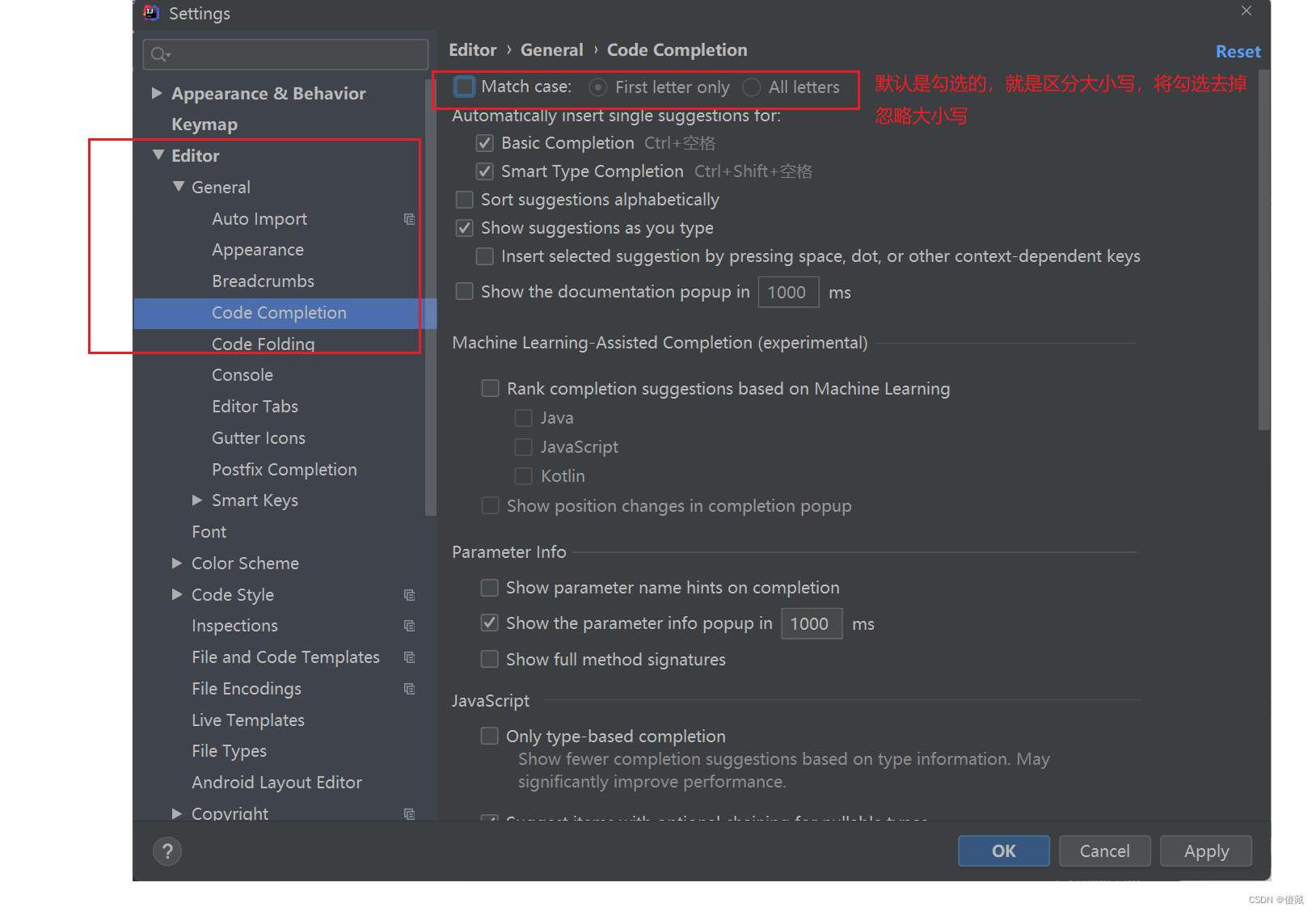This screenshot has height=912, width=1316.
Task: Open Android Layout Editor settings
Action: pyautogui.click(x=276, y=783)
